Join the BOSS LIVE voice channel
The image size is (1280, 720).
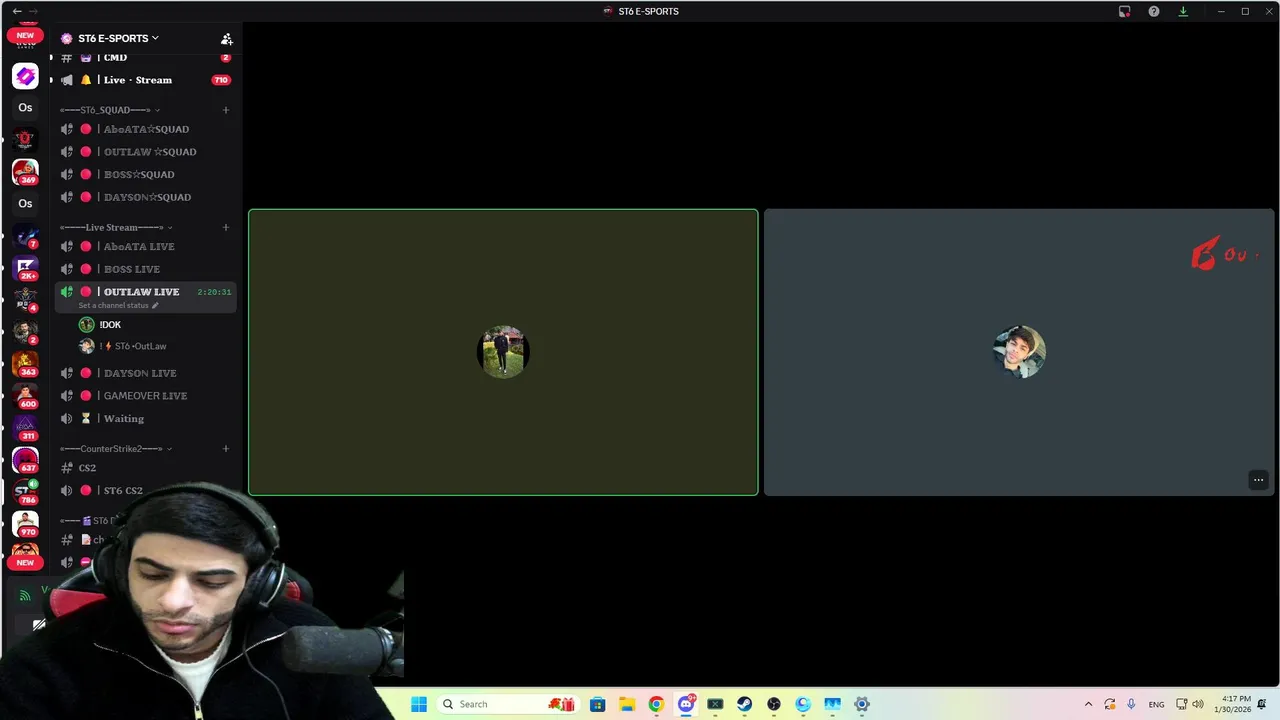(132, 269)
